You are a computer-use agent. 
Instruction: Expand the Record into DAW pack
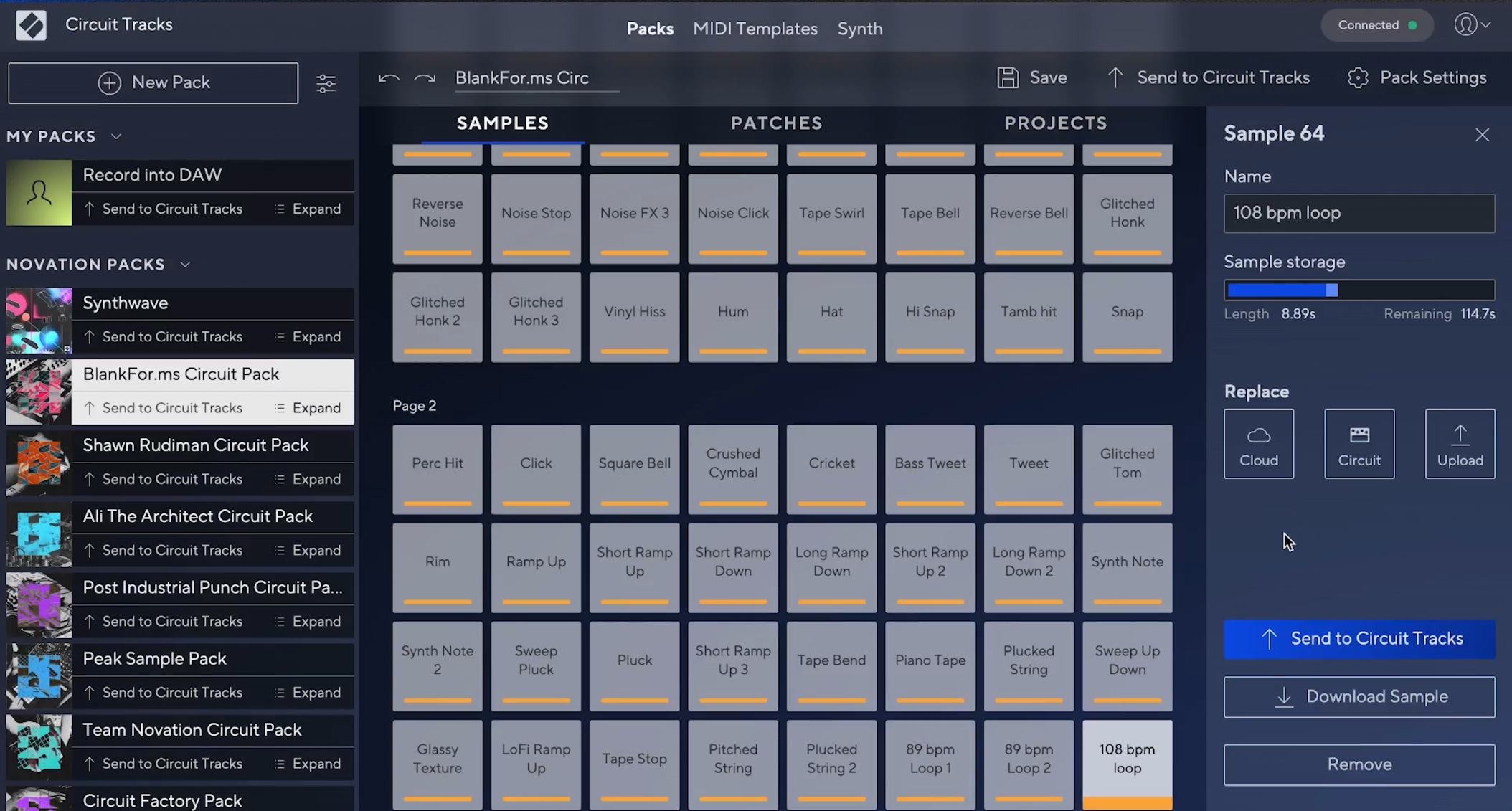pyautogui.click(x=308, y=209)
